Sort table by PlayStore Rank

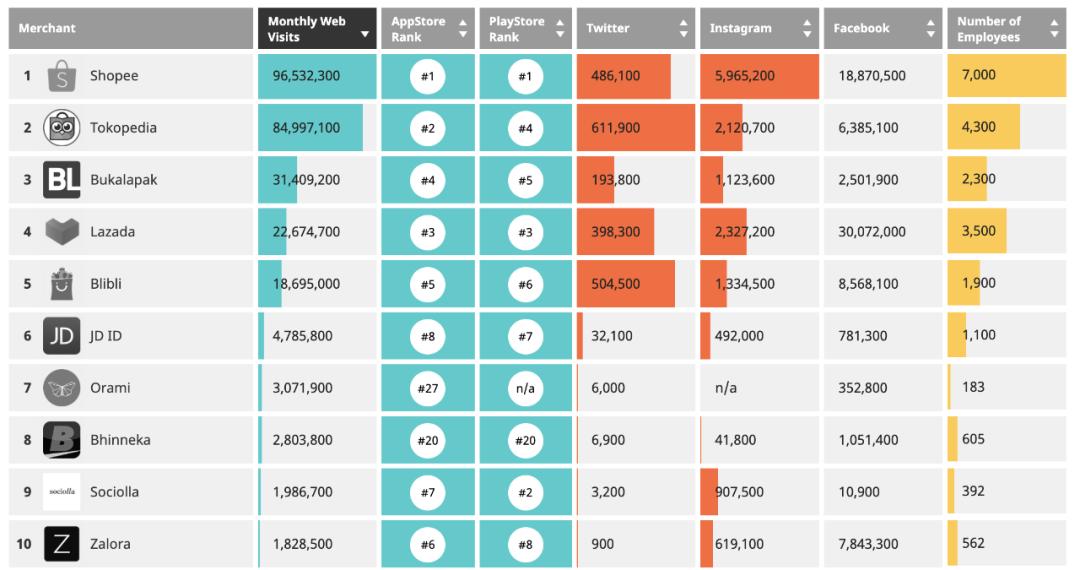point(526,28)
